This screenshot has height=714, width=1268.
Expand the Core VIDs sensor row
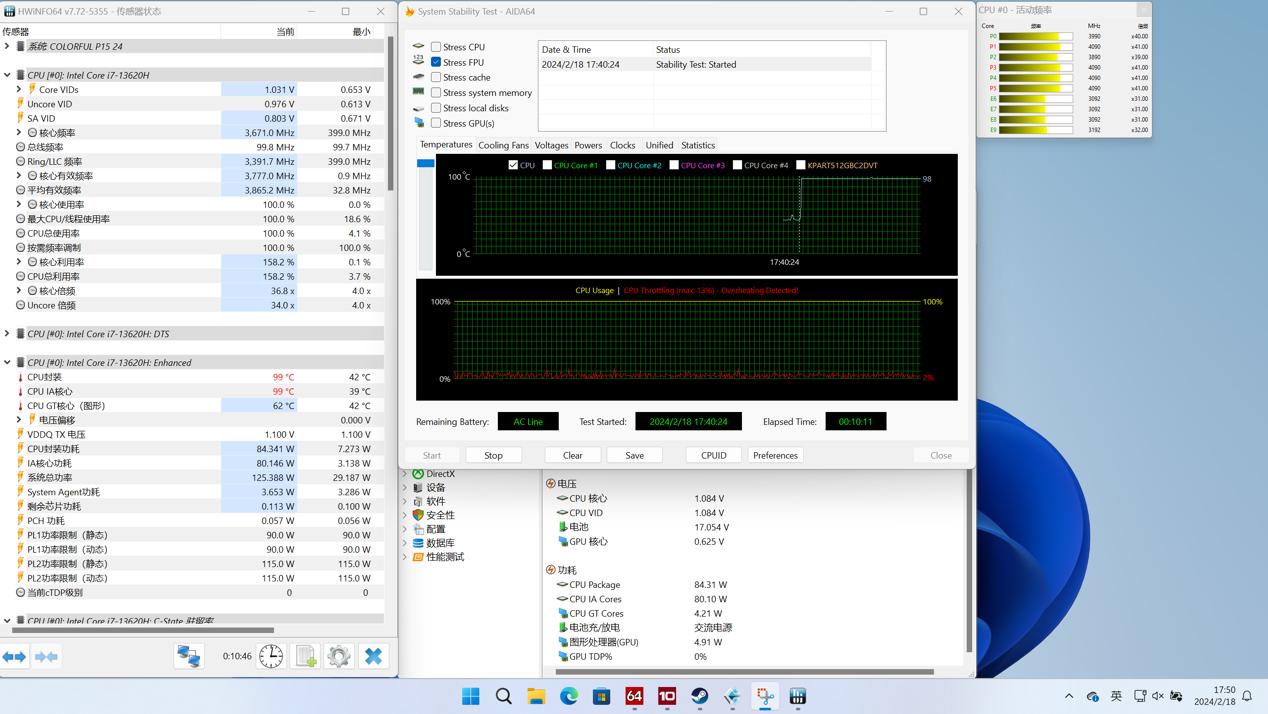click(x=18, y=90)
